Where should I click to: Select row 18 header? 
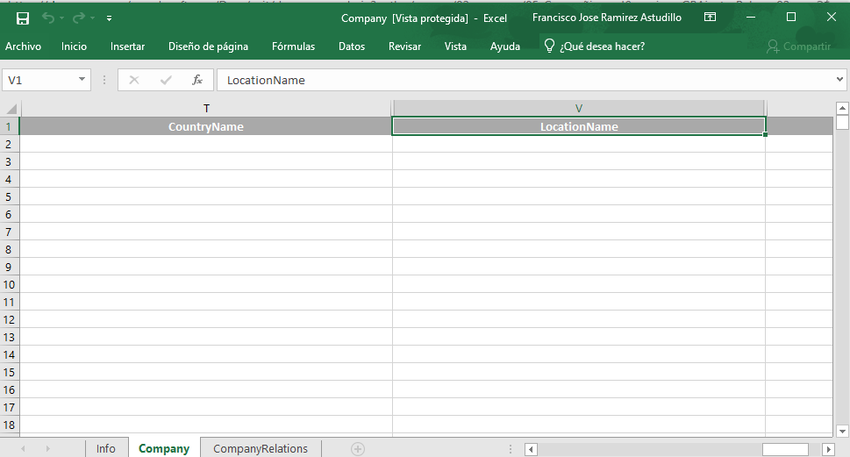(x=9, y=425)
